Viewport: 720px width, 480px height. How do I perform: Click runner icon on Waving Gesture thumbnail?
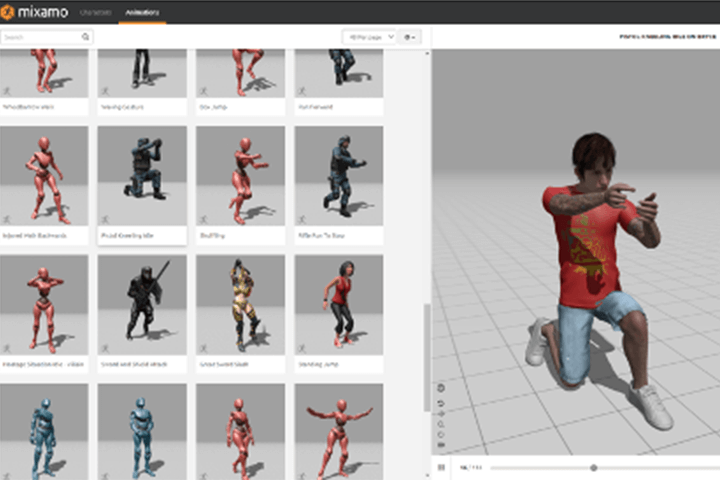pos(105,91)
